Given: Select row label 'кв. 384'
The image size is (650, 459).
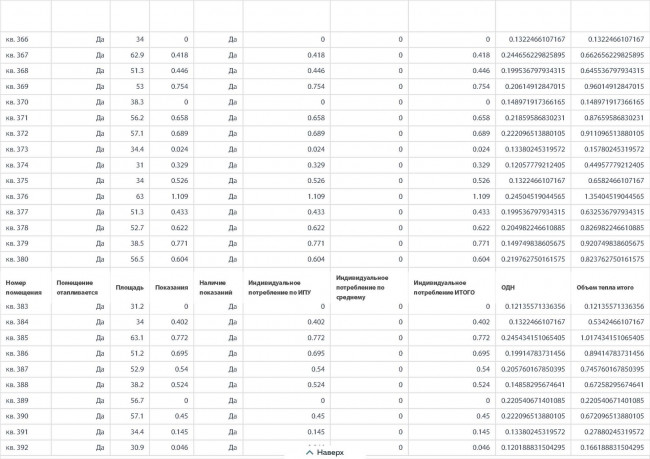Looking at the screenshot, I should coord(17,322).
